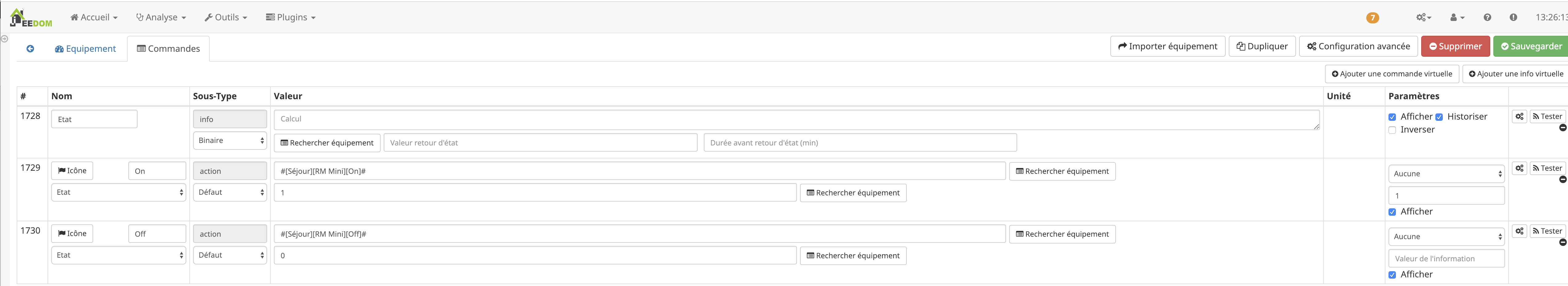Click Rechercher équipement beside value 1

(x=853, y=193)
